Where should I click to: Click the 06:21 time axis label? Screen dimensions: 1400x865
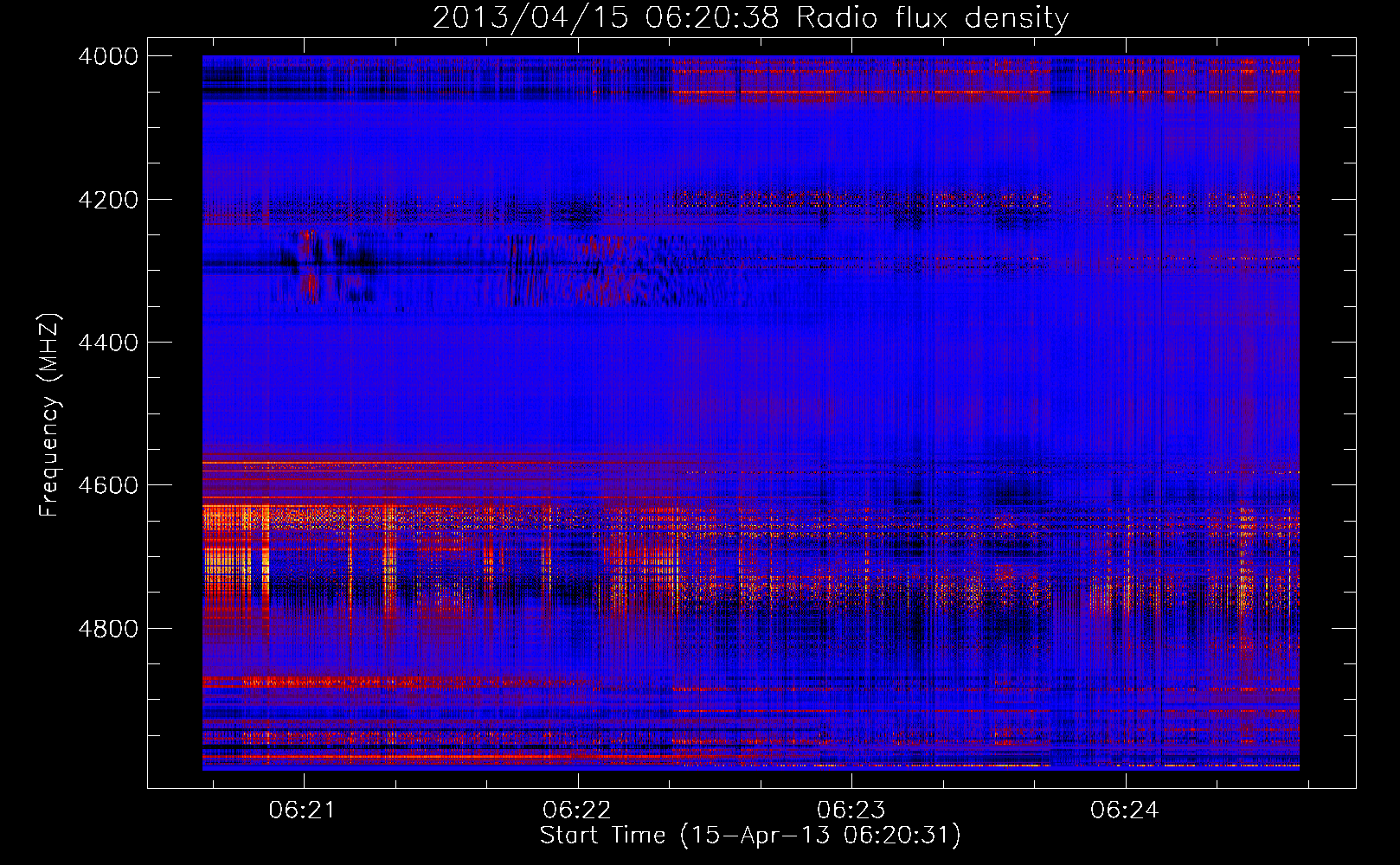(x=303, y=811)
